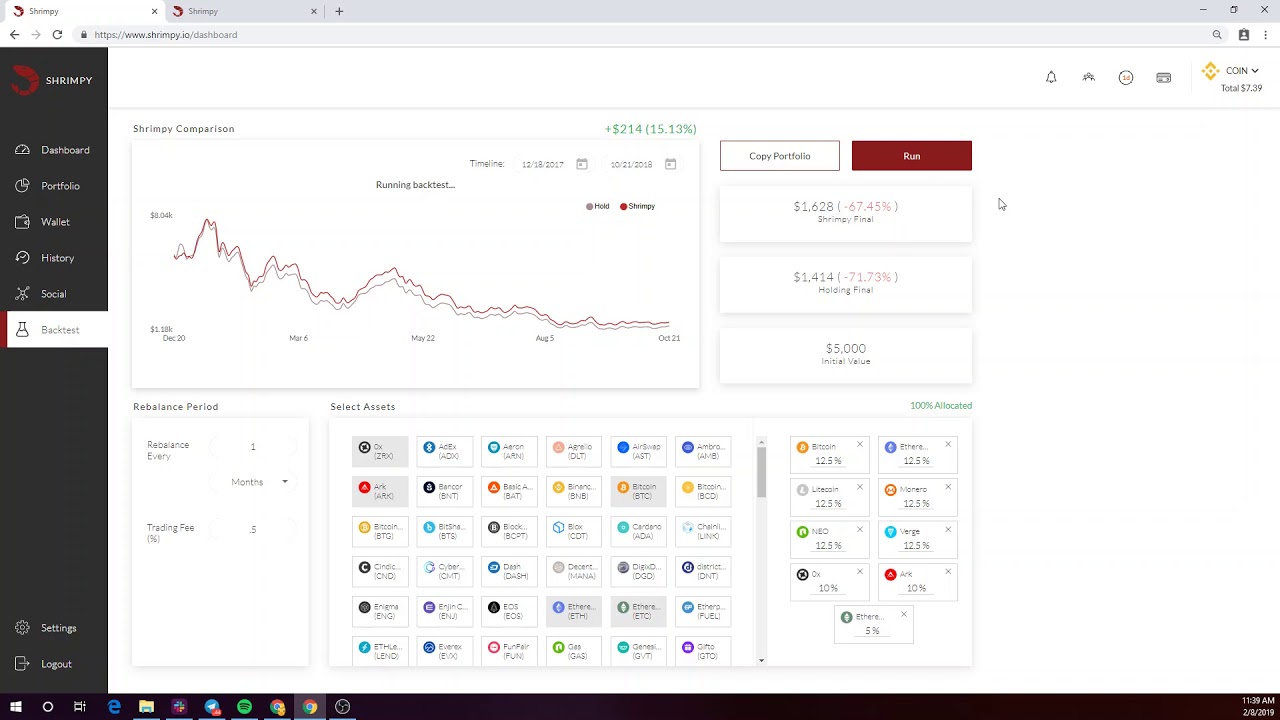Open Portfolio in the sidebar
Image resolution: width=1280 pixels, height=720 pixels.
(x=54, y=186)
